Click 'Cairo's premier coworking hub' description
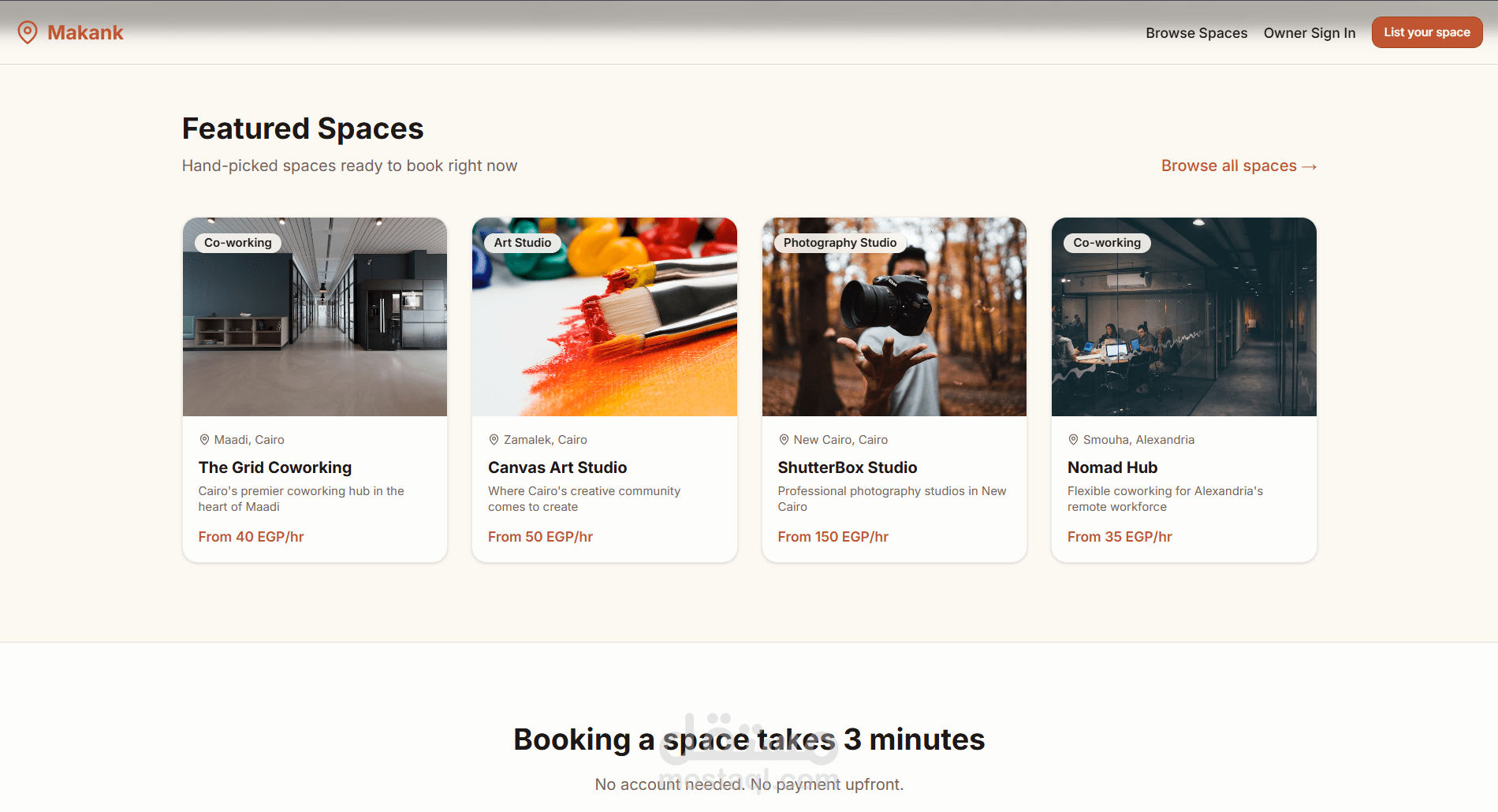1498x812 pixels. pyautogui.click(x=301, y=499)
